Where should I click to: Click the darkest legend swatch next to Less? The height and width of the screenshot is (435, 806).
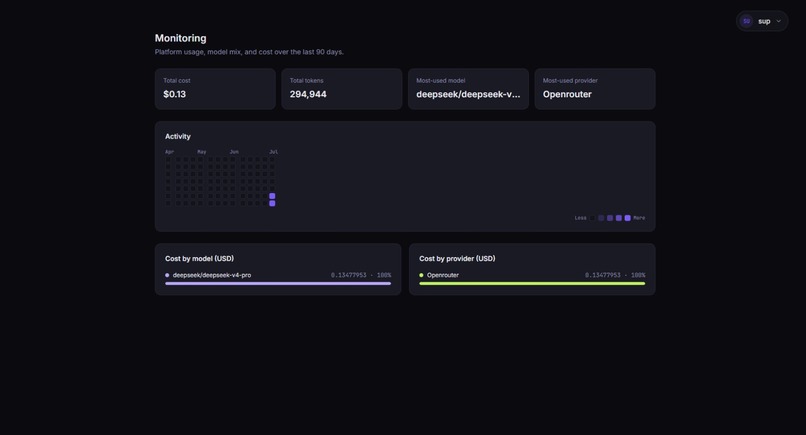point(592,218)
